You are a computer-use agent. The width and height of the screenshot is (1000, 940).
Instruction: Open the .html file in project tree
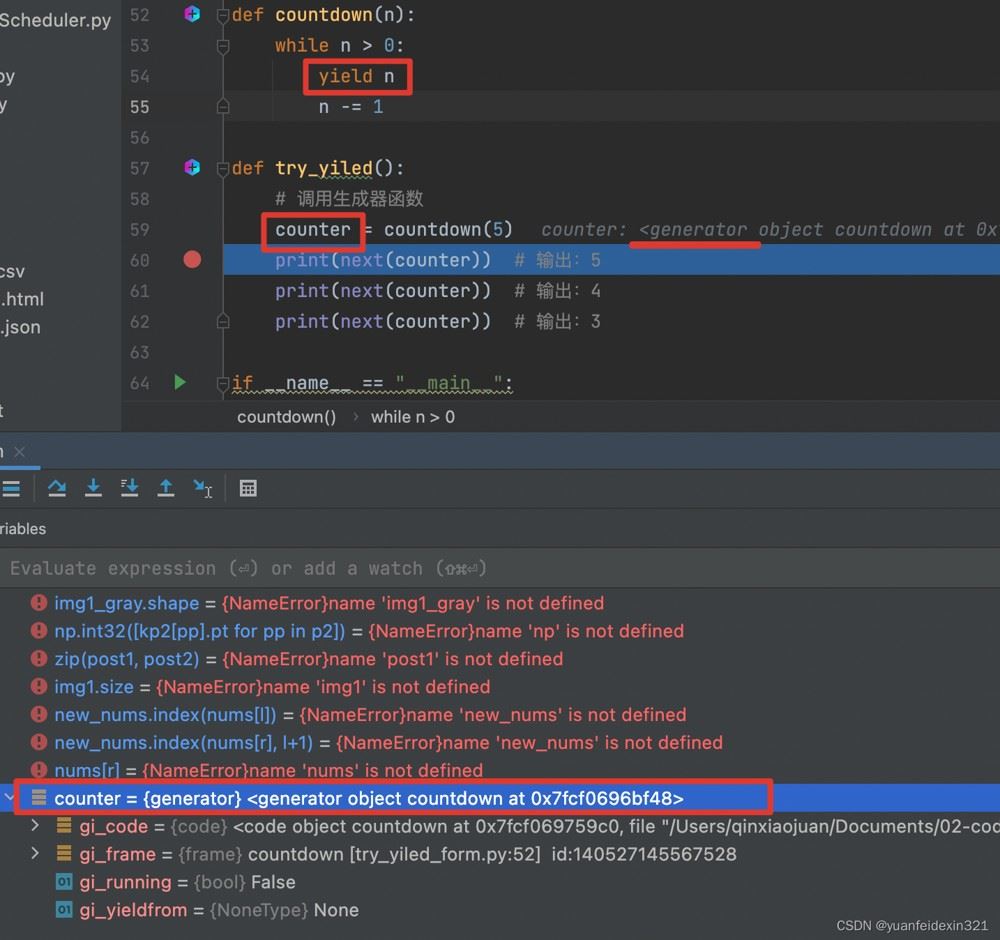22,299
